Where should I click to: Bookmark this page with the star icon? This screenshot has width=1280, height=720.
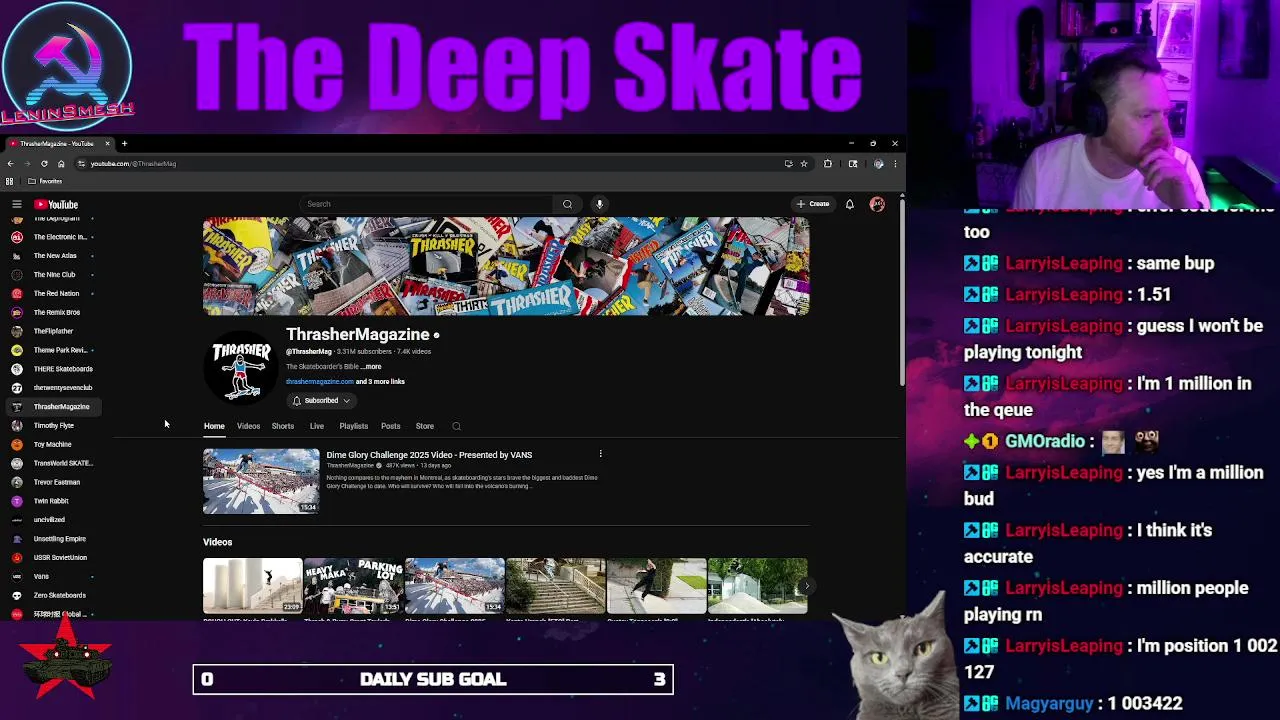point(803,164)
